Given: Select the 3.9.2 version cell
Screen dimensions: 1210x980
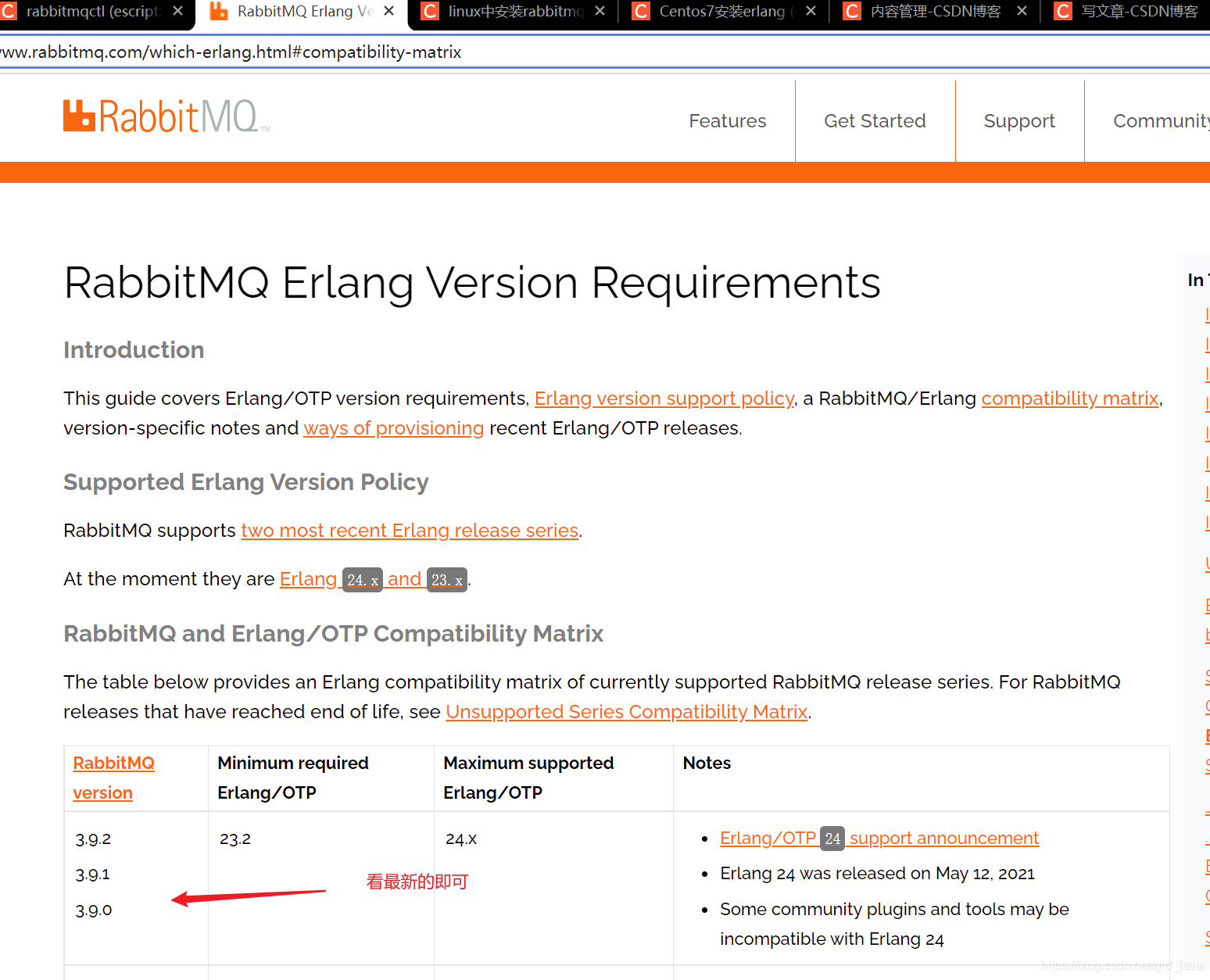Looking at the screenshot, I should click(x=93, y=839).
